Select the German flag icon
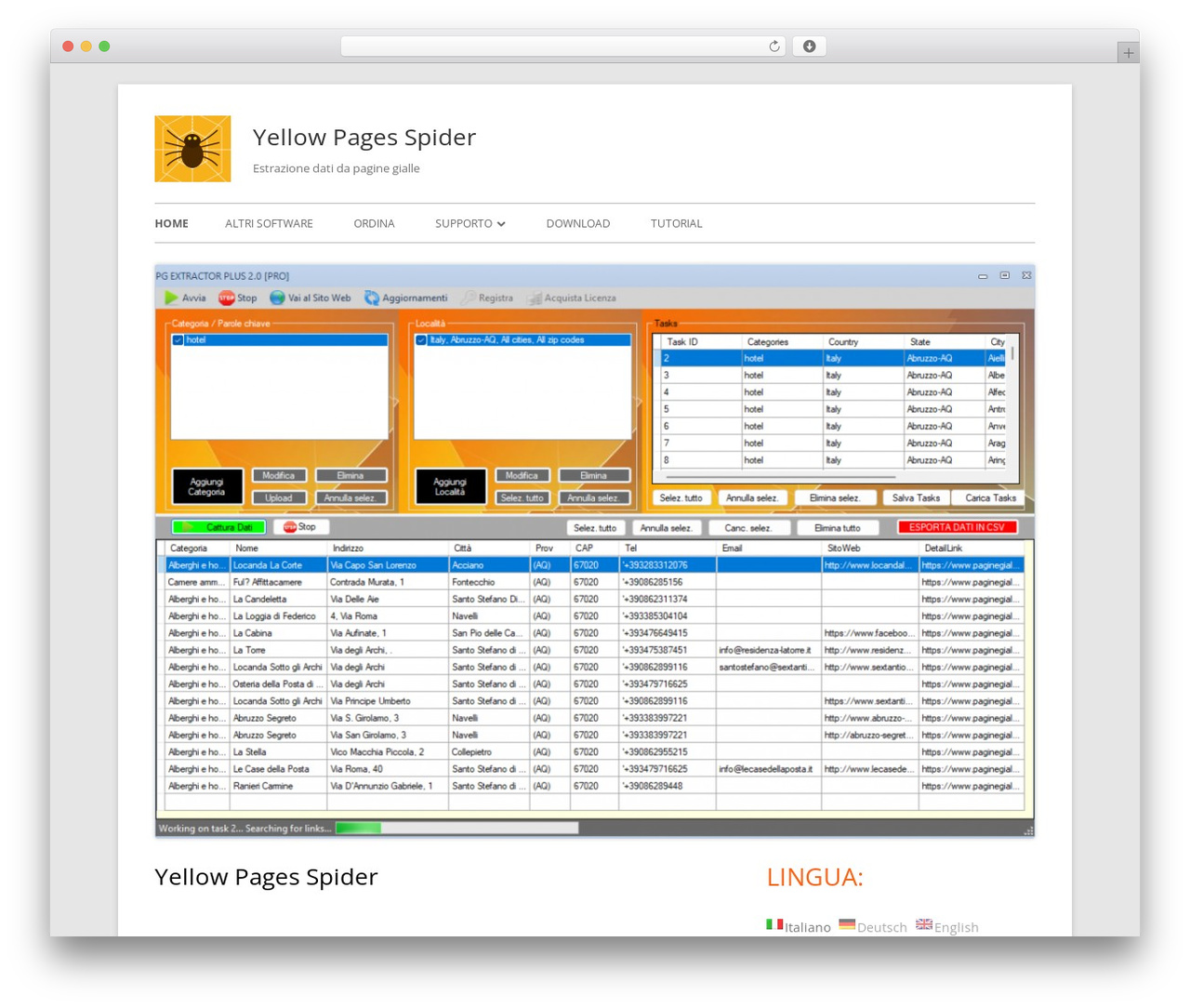Viewport: 1190px width, 1008px height. [x=847, y=924]
